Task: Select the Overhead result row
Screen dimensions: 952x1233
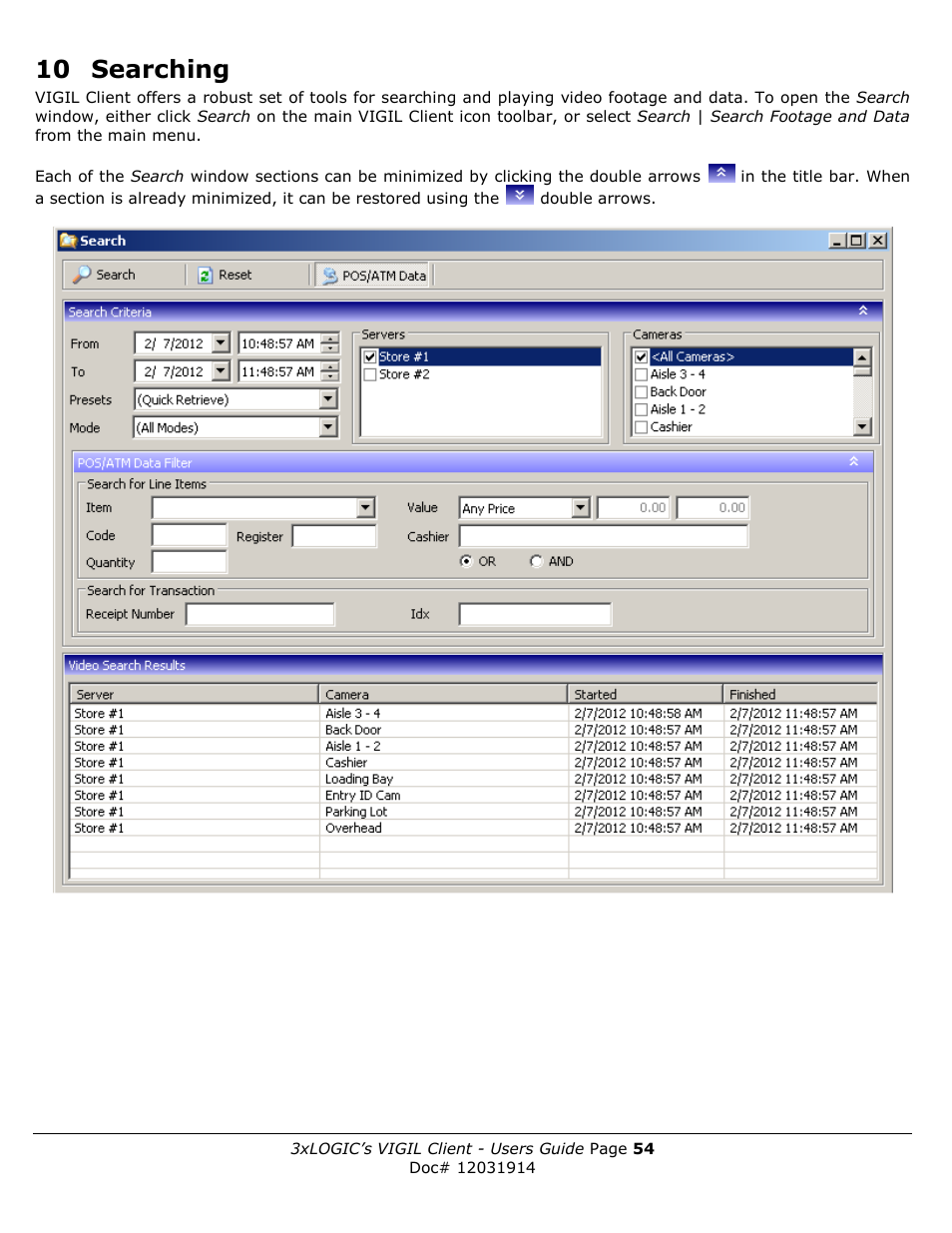Action: [474, 829]
